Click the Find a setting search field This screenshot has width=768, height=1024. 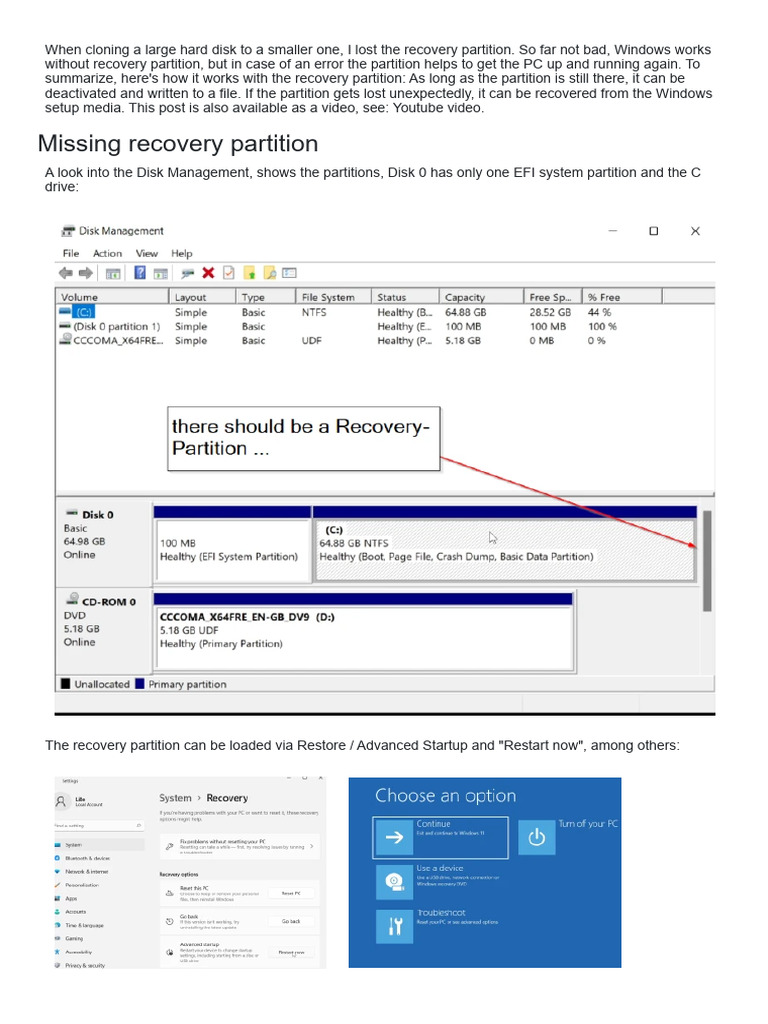[x=99, y=825]
